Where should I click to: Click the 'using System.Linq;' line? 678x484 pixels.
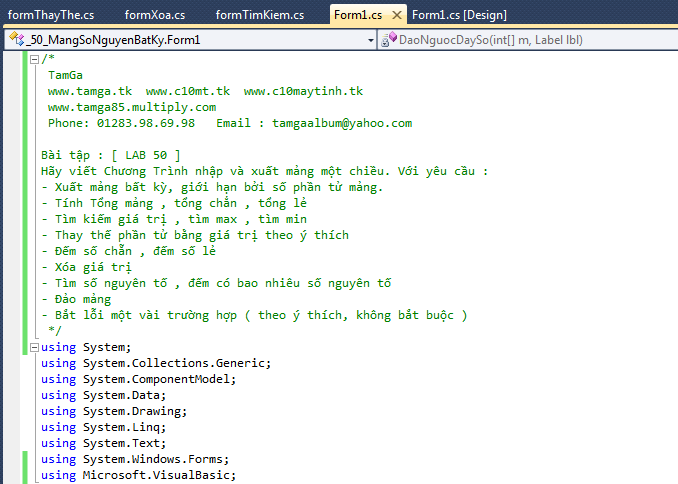(x=103, y=427)
